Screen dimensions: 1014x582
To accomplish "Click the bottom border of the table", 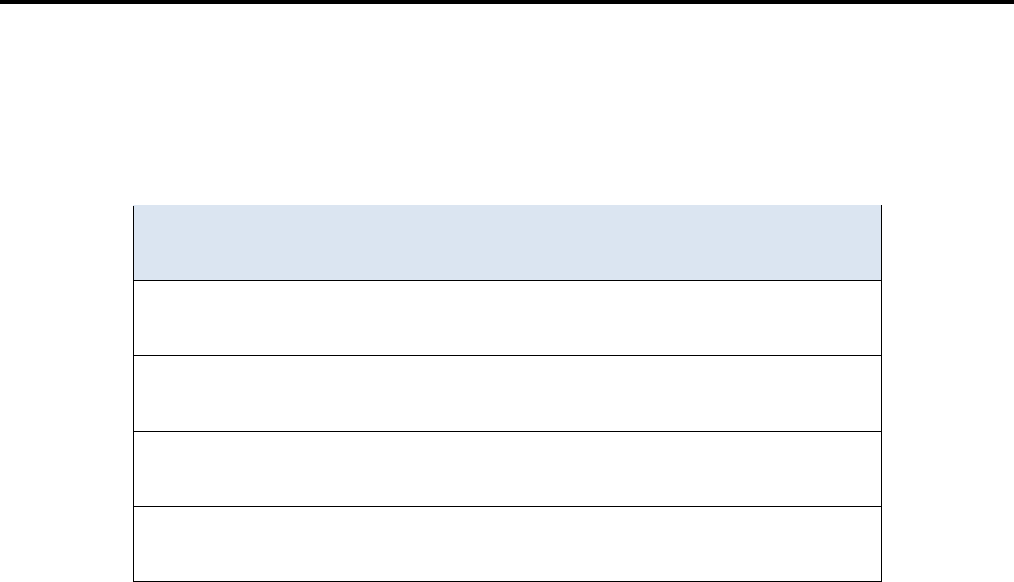I will click(507, 580).
